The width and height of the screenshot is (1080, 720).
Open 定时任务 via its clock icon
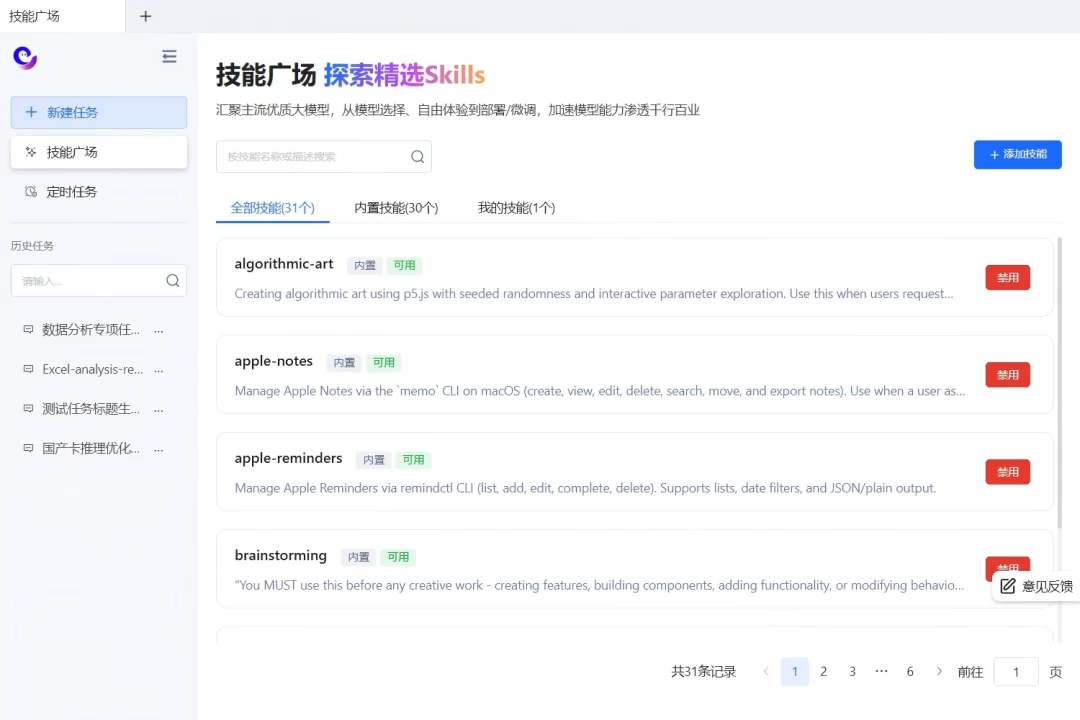pos(31,191)
